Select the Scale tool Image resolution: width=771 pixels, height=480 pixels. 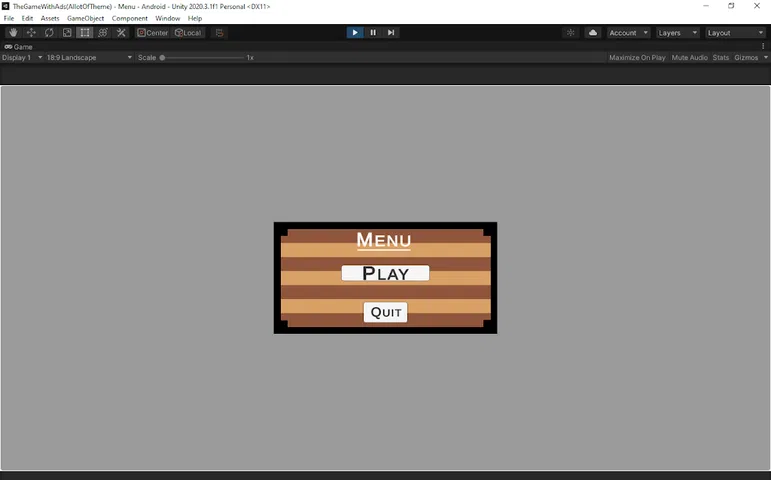[67, 33]
